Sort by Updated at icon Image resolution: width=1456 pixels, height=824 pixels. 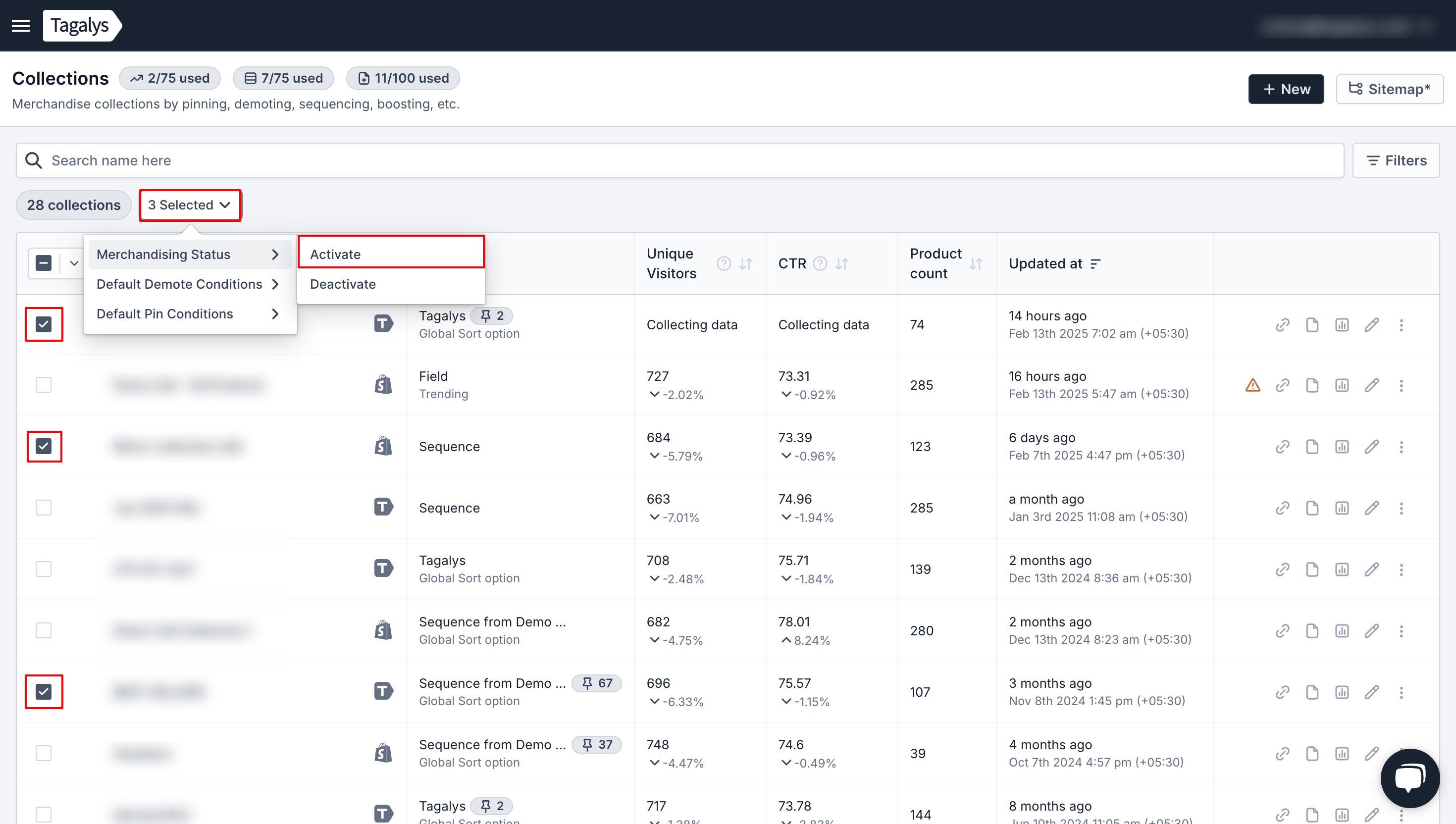pos(1095,264)
